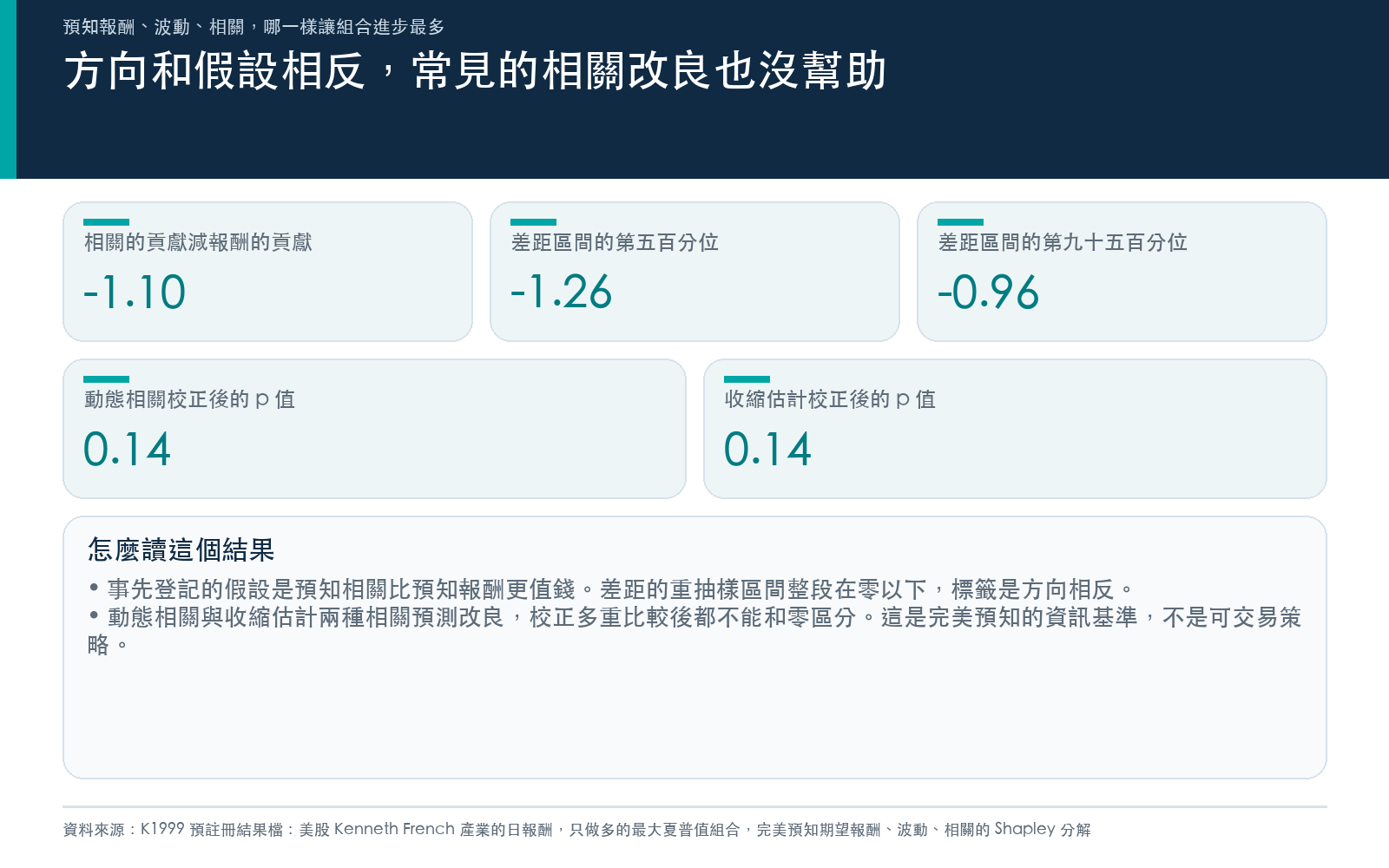Screen dimensions: 1389x868
Task: Click the subtitle 預知報酬、波動、相關，哪一樣讓組合進步最多
Action: pyautogui.click(x=253, y=27)
